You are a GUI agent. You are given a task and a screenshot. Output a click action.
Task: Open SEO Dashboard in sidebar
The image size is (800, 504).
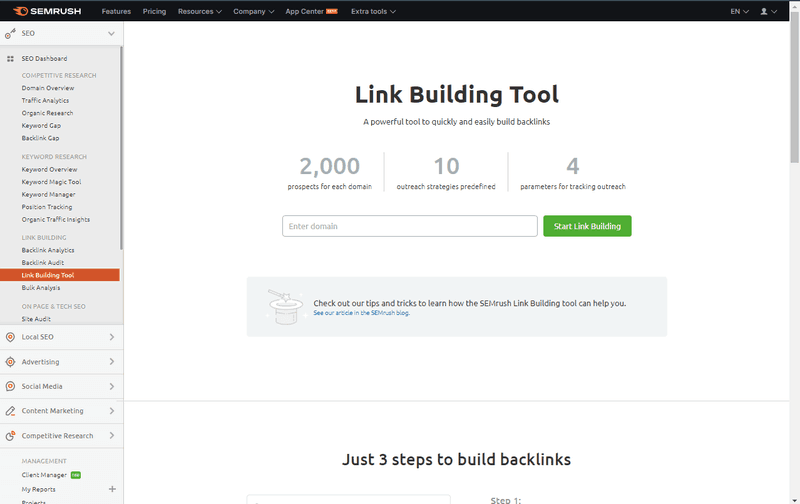44,59
